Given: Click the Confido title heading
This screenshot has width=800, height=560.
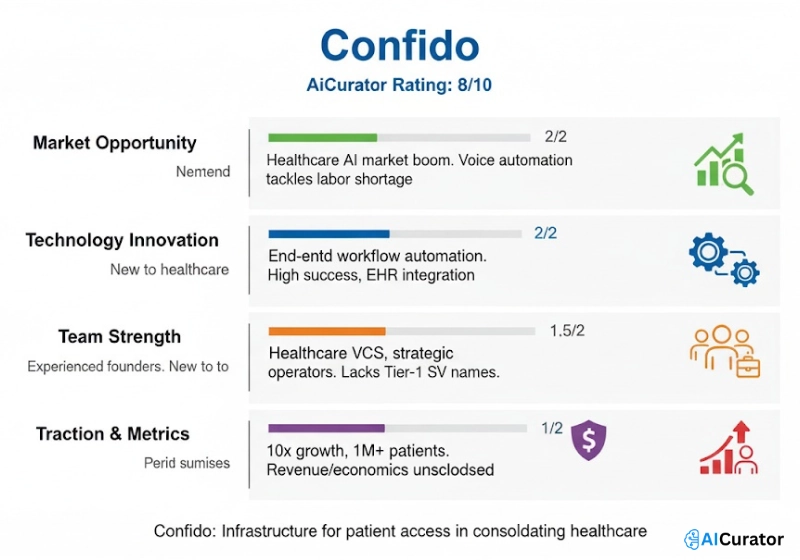Looking at the screenshot, I should pos(399,46).
